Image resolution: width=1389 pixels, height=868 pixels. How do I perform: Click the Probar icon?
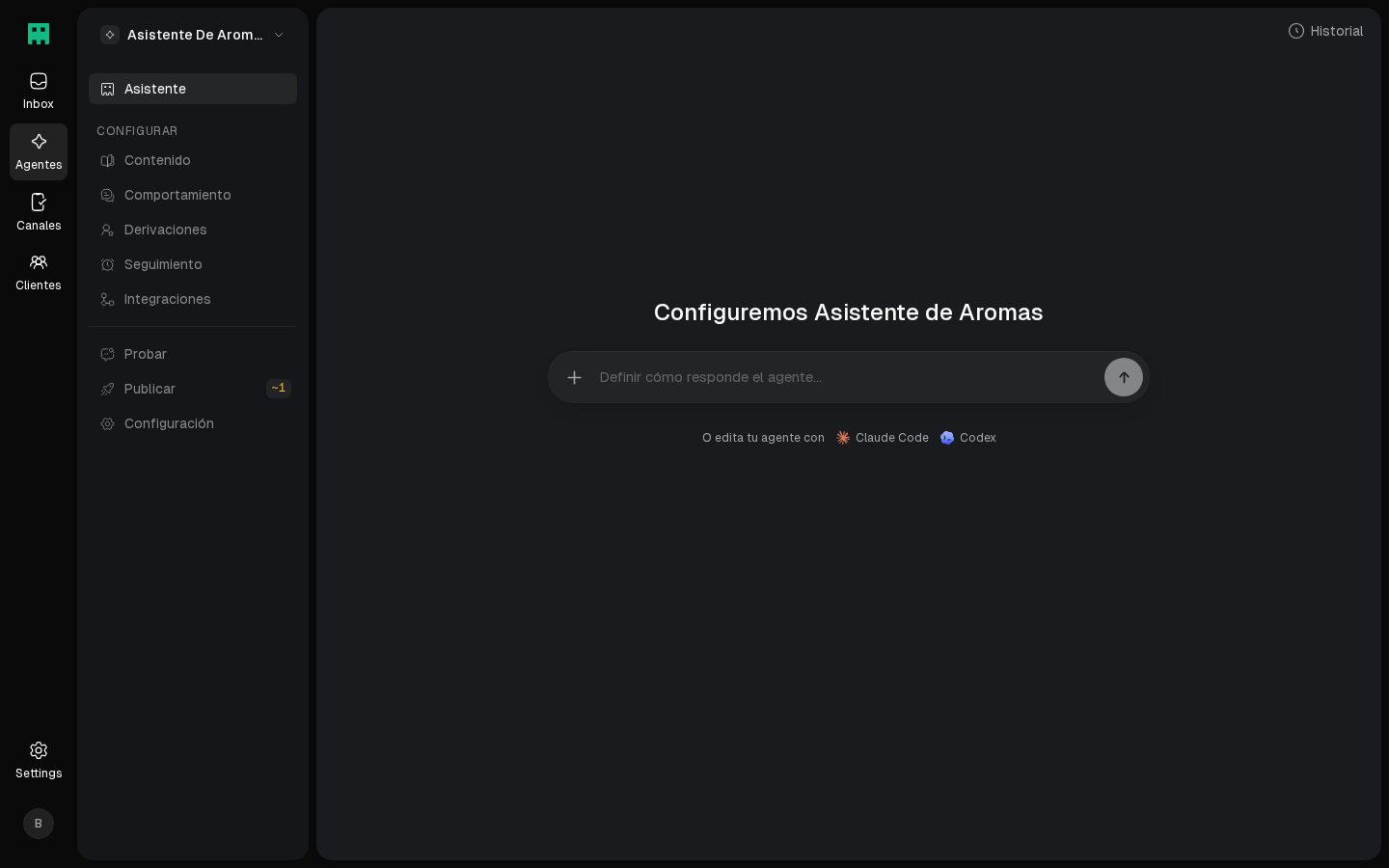coord(108,354)
